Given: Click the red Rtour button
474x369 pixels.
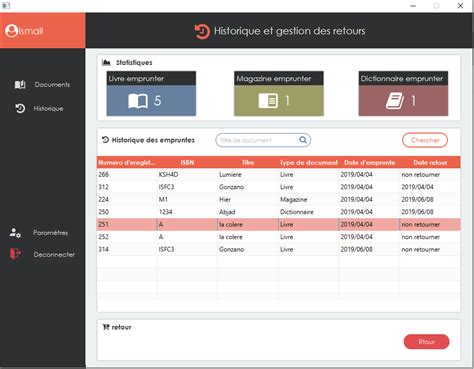Looking at the screenshot, I should click(x=426, y=342).
